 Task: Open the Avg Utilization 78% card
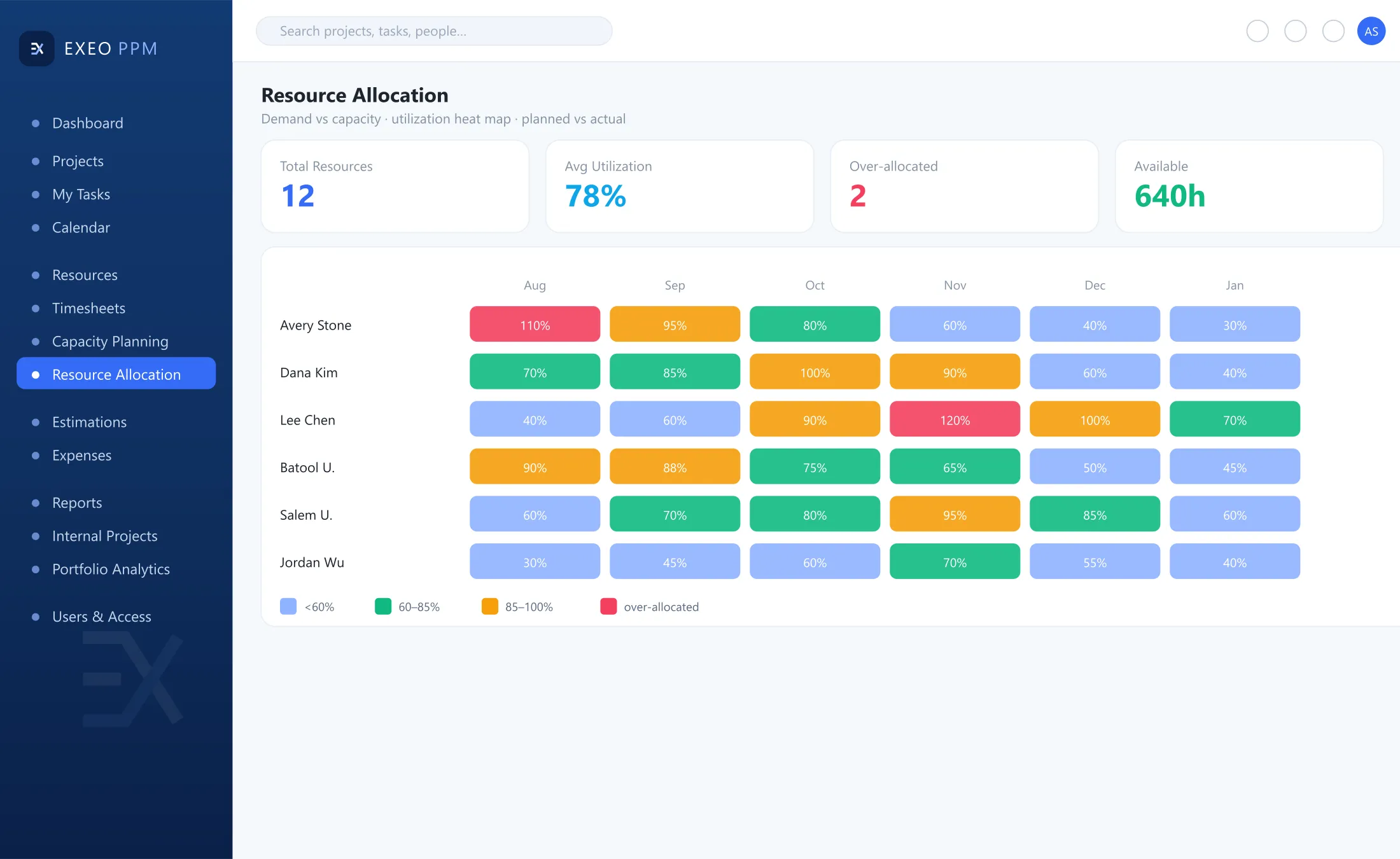tap(680, 186)
